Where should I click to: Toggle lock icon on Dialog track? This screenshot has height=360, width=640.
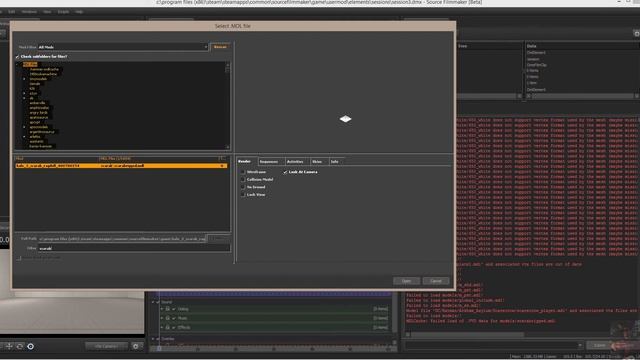click(168, 309)
